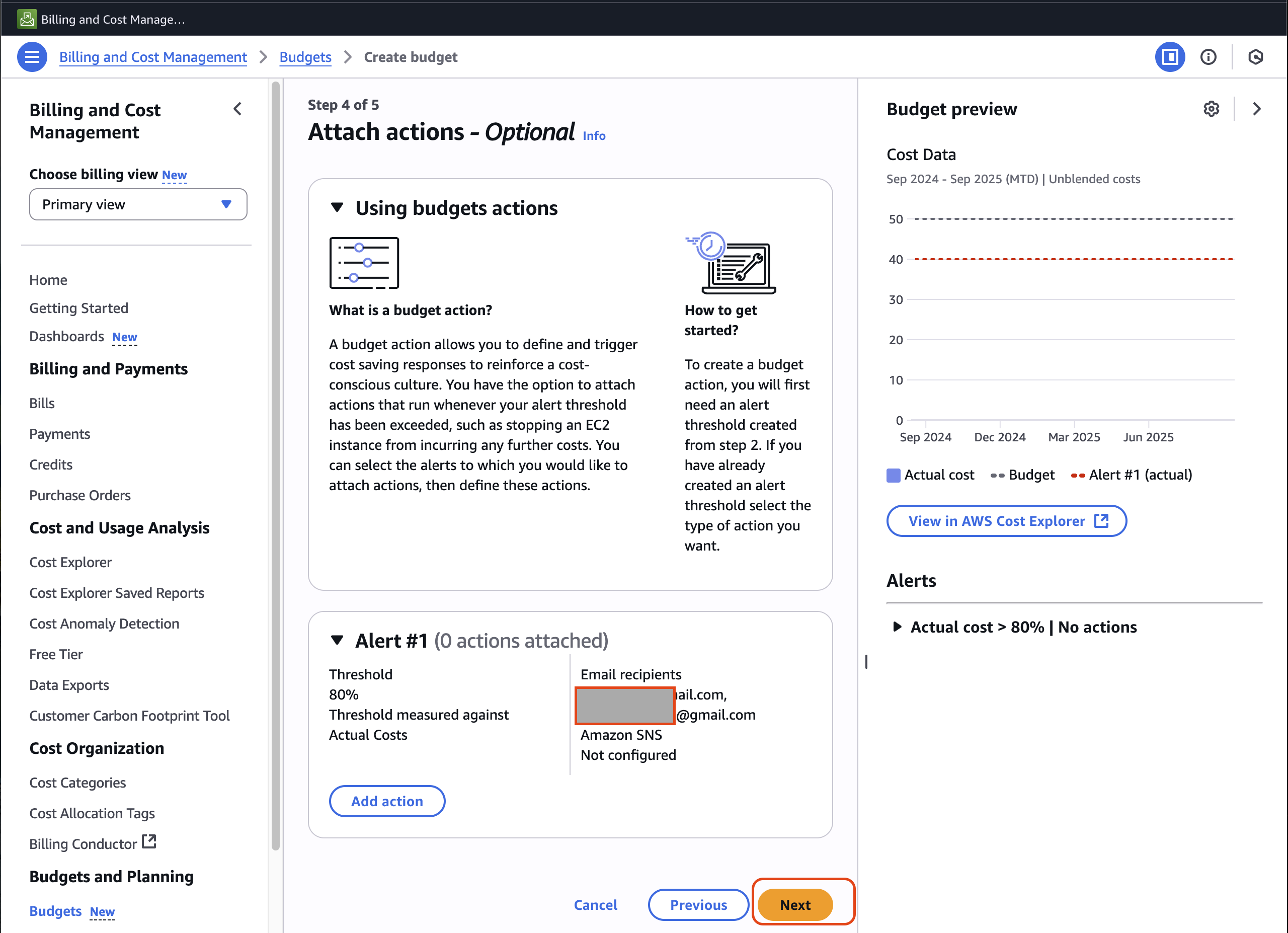Image resolution: width=1288 pixels, height=933 pixels.
Task: Collapse the Using budgets actions section
Action: tap(337, 208)
